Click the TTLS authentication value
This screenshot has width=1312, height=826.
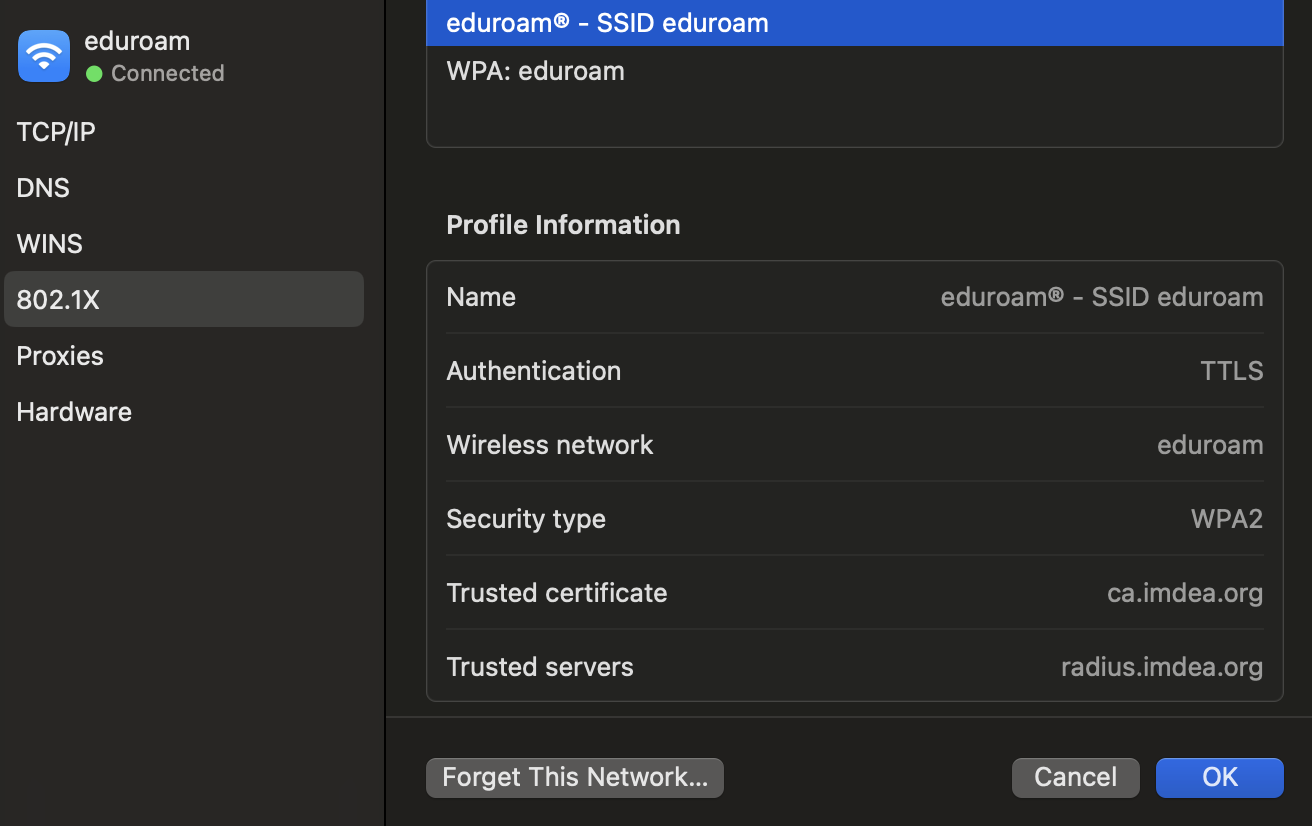[1232, 371]
